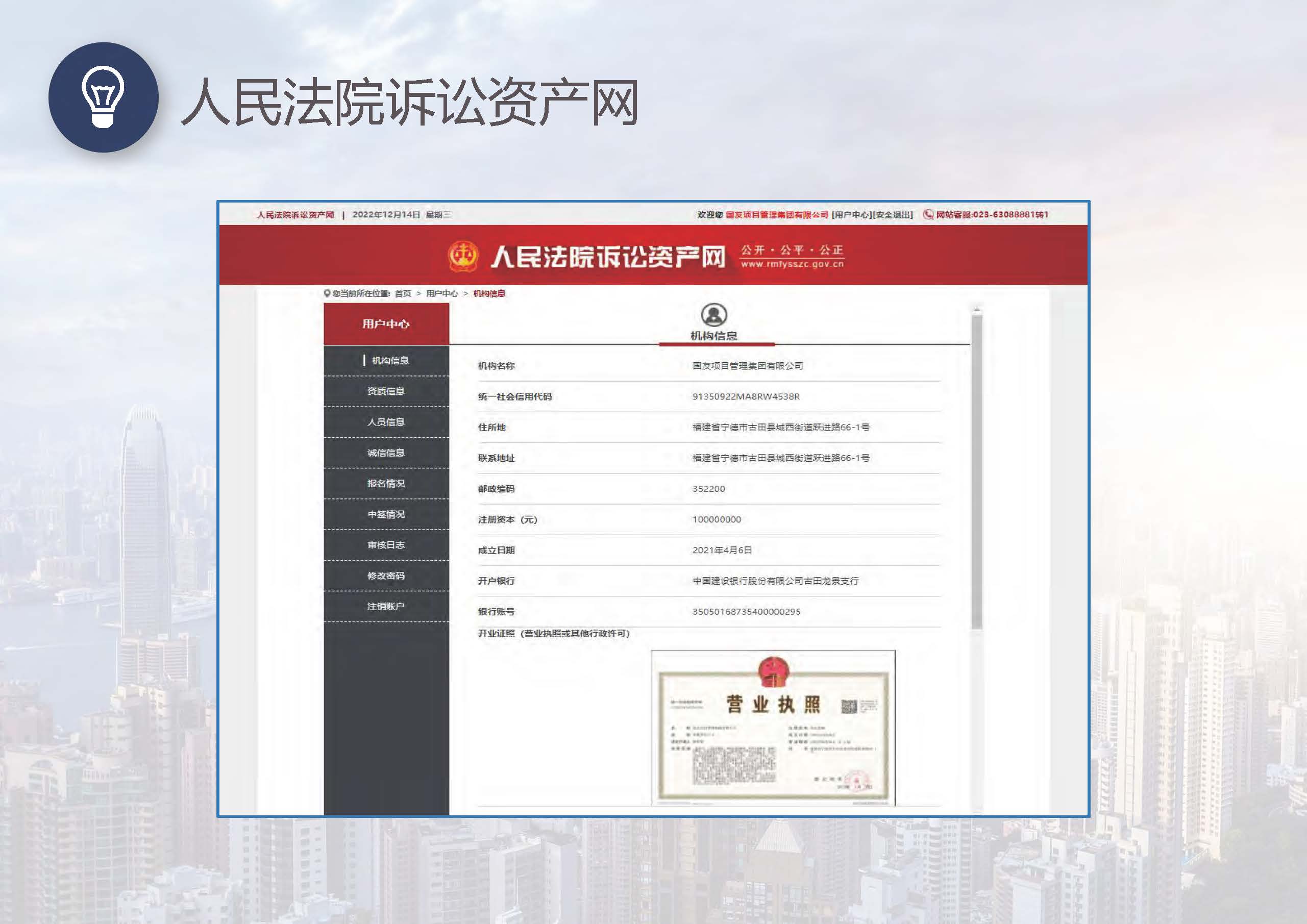Image resolution: width=1307 pixels, height=924 pixels.
Task: Click the 开业证照 section label
Action: point(554,633)
